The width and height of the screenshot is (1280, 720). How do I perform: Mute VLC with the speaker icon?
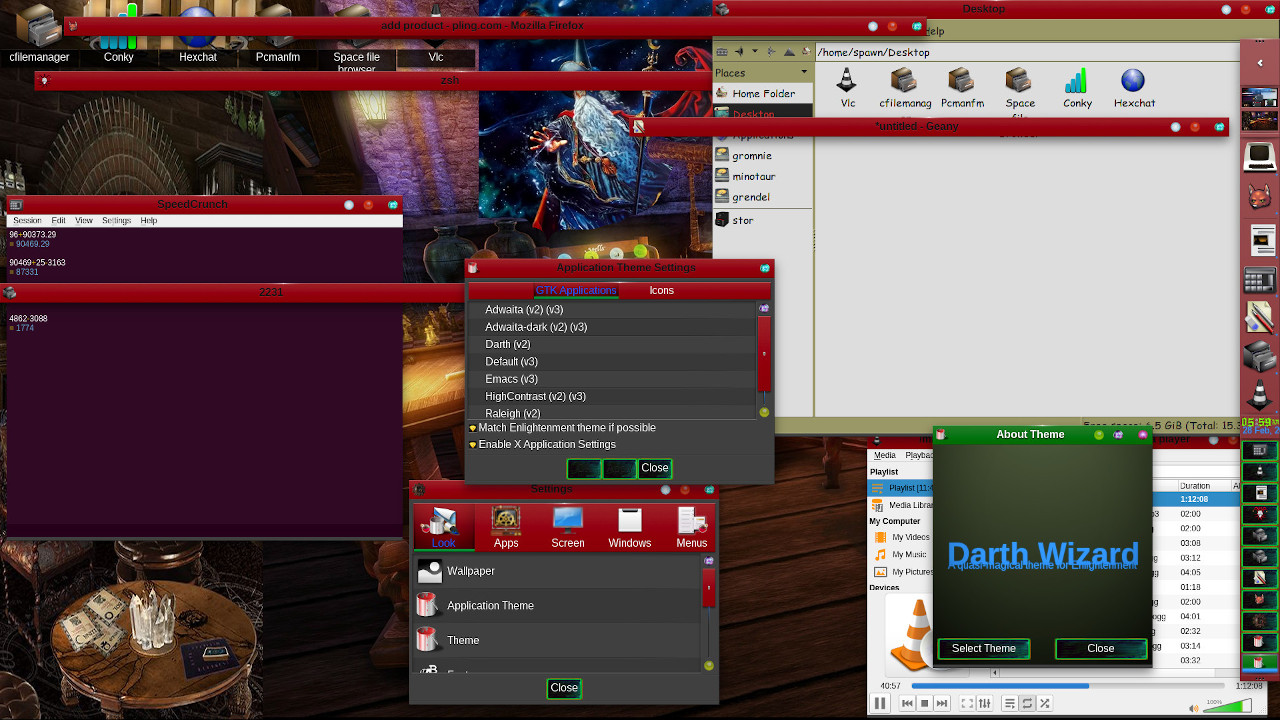click(1193, 708)
